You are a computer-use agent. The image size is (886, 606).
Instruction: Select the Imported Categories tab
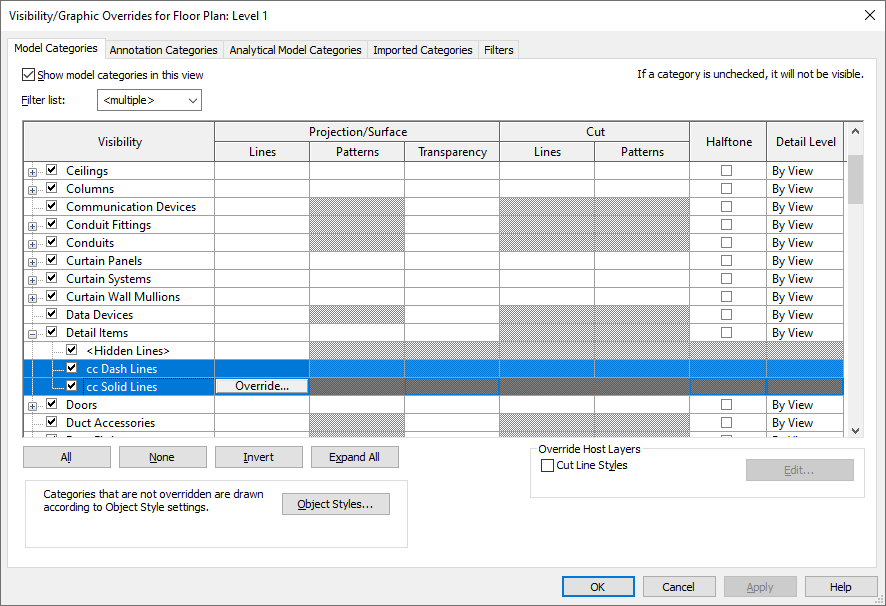[423, 50]
